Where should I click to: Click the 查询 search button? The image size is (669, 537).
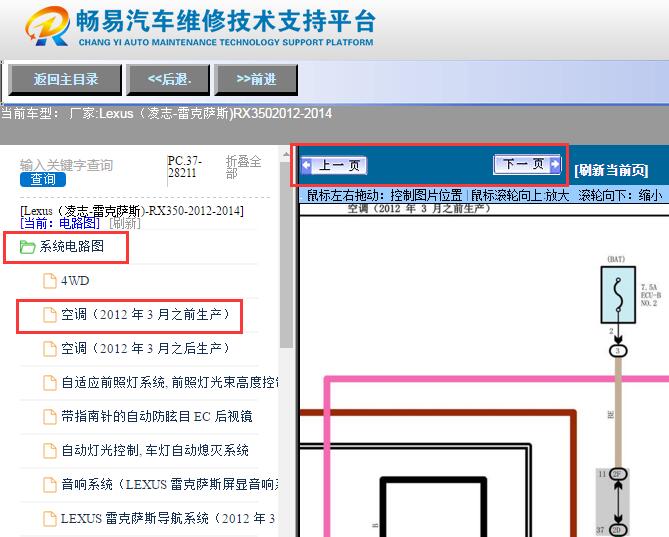tap(43, 180)
